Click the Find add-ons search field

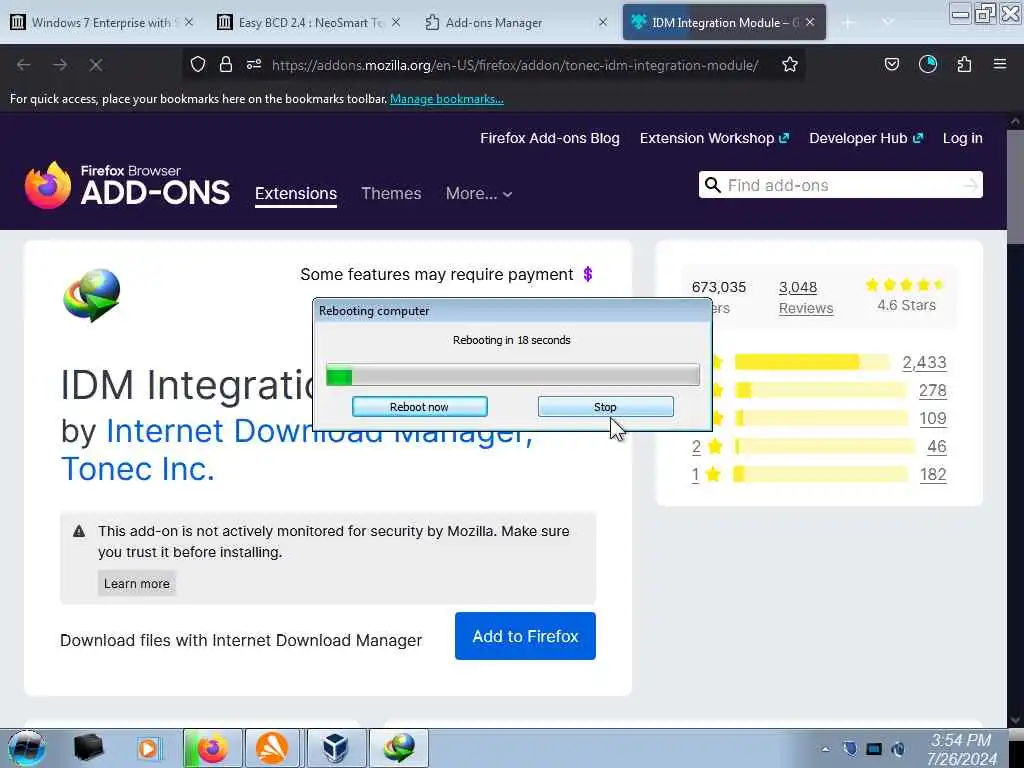click(840, 185)
